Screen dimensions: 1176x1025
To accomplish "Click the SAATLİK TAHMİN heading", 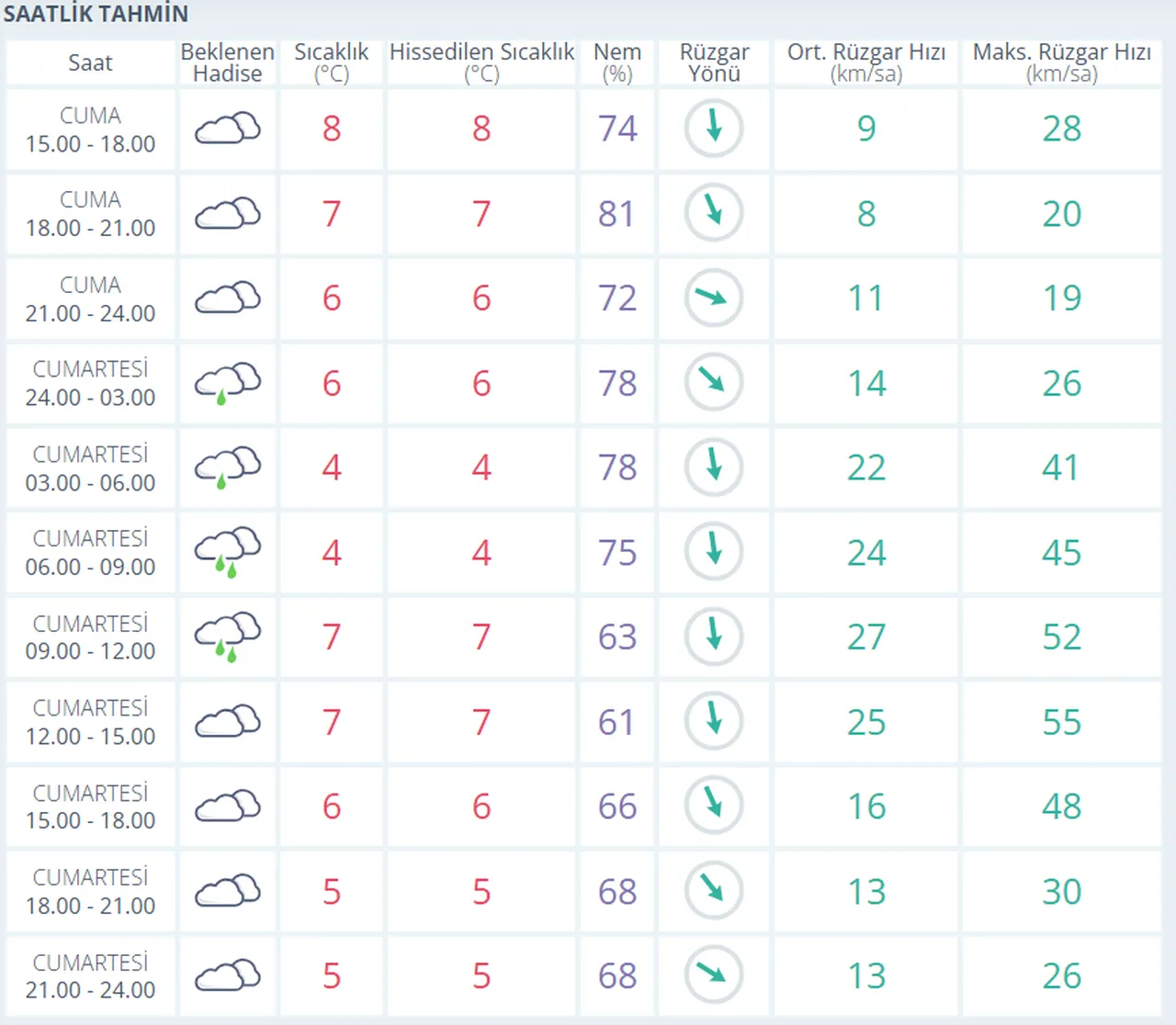I will 96,14.
